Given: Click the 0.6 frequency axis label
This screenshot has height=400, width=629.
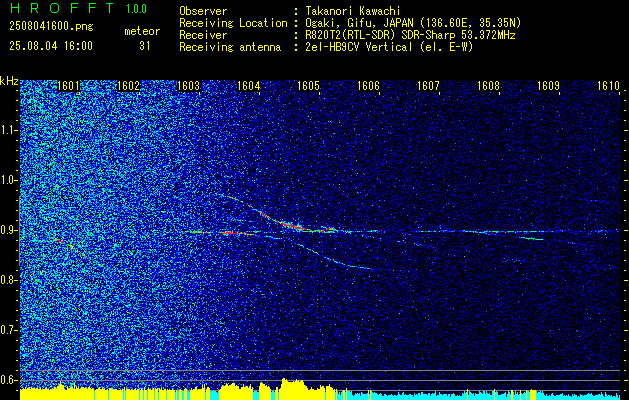Looking at the screenshot, I should pyautogui.click(x=9, y=380).
